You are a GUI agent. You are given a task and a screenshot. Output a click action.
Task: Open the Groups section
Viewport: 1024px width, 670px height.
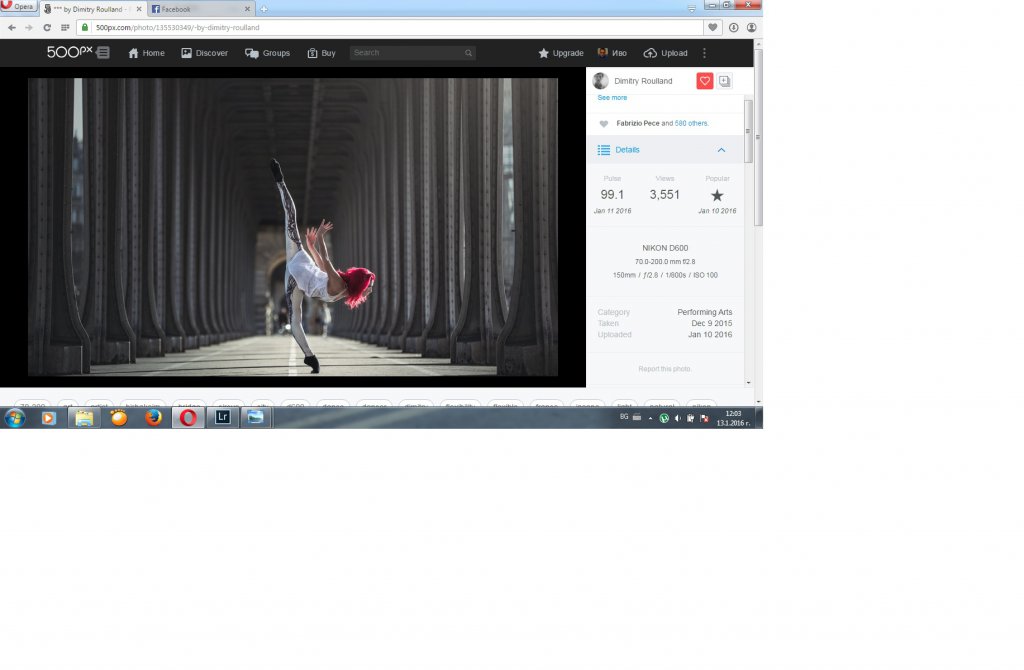pyautogui.click(x=267, y=53)
